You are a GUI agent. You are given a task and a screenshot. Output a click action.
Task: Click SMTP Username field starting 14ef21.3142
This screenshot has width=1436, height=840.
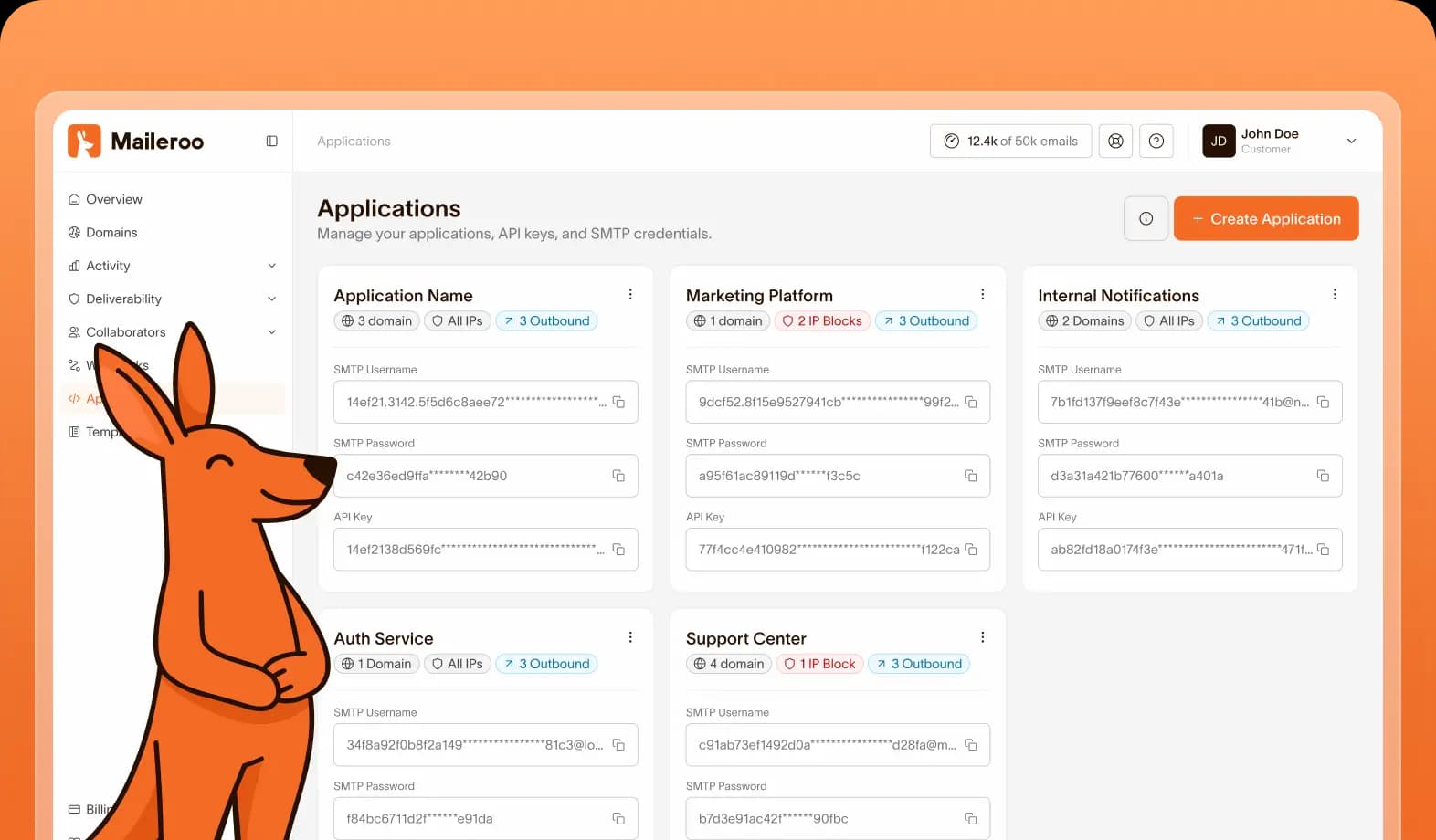click(486, 402)
